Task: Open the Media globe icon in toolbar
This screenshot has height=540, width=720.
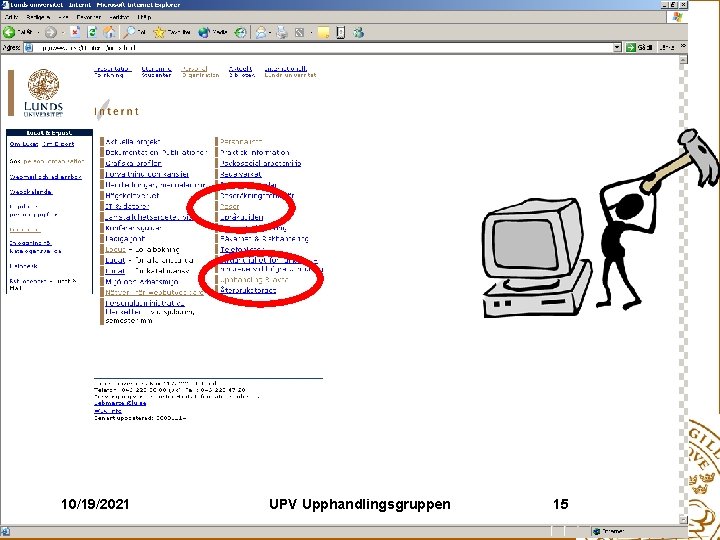Action: (x=203, y=32)
